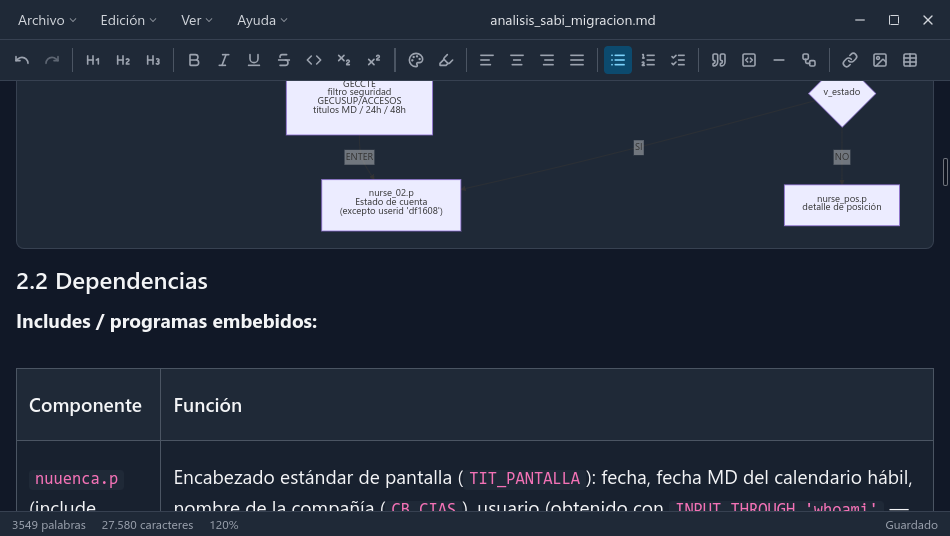This screenshot has width=950, height=536.
Task: Click the Redo icon
Action: [x=52, y=60]
